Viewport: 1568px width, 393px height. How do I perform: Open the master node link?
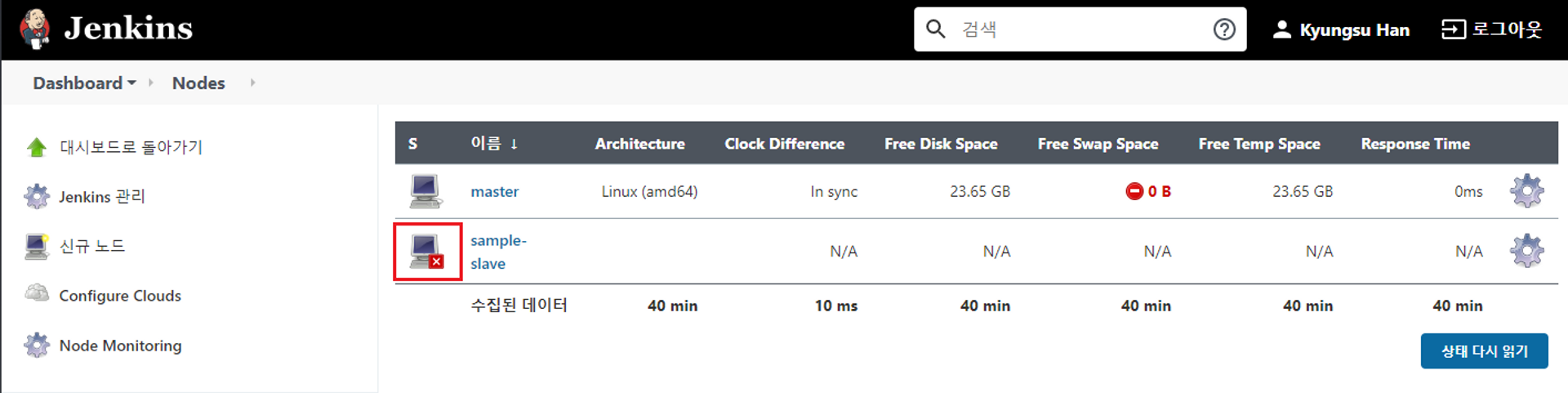[494, 192]
